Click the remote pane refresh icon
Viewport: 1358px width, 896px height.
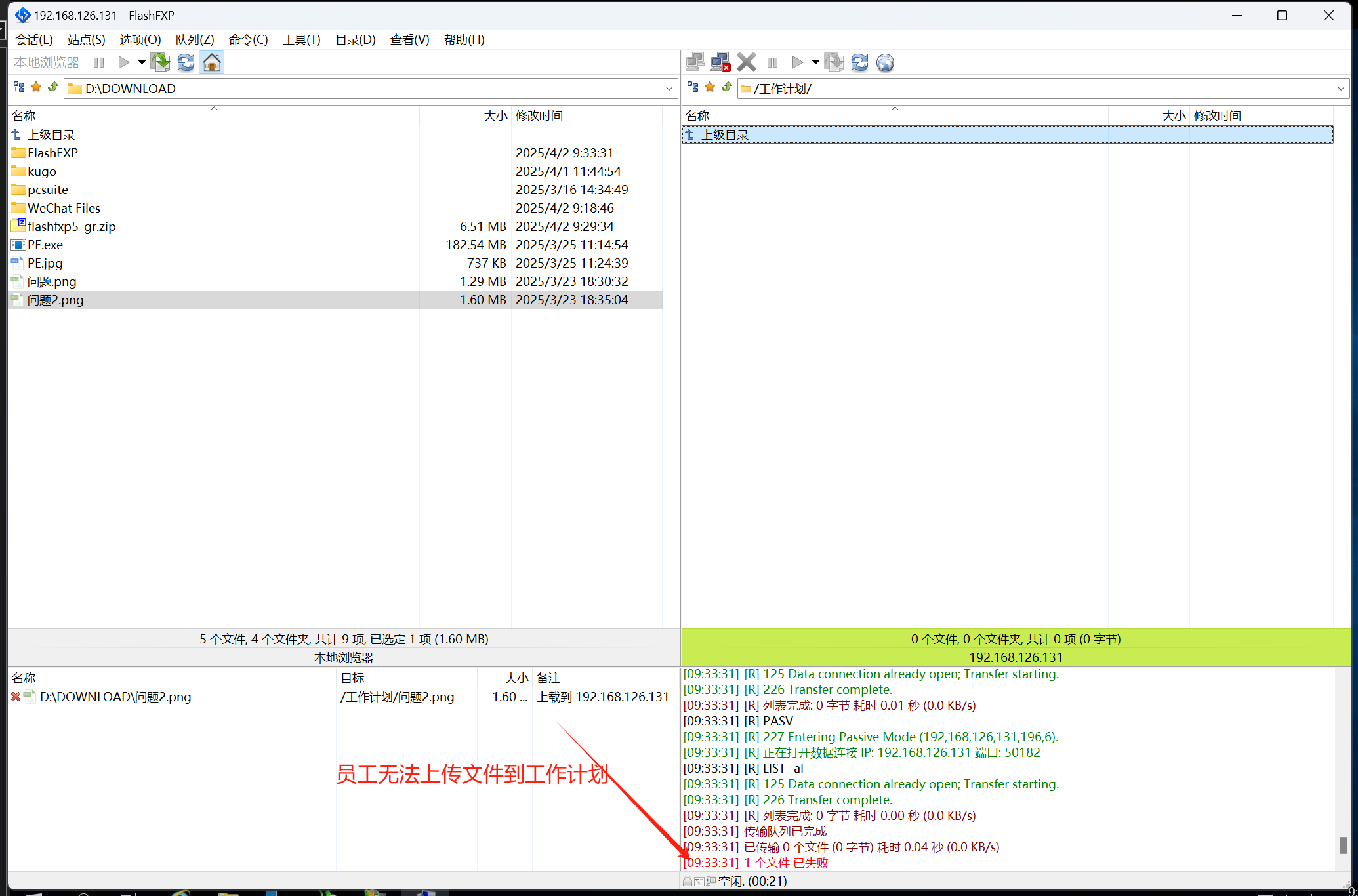pyautogui.click(x=859, y=62)
